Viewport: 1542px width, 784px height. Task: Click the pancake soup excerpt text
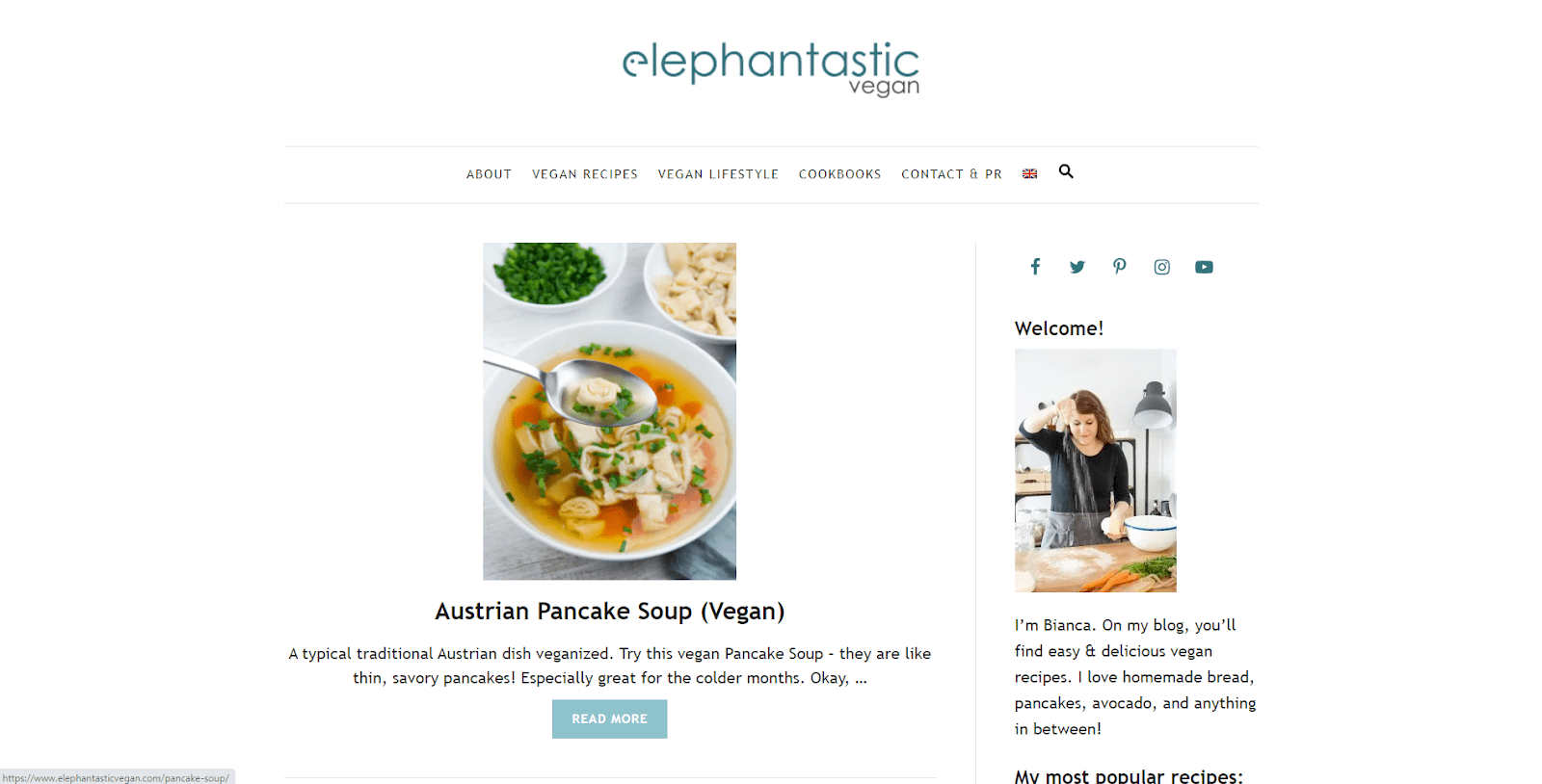(610, 666)
